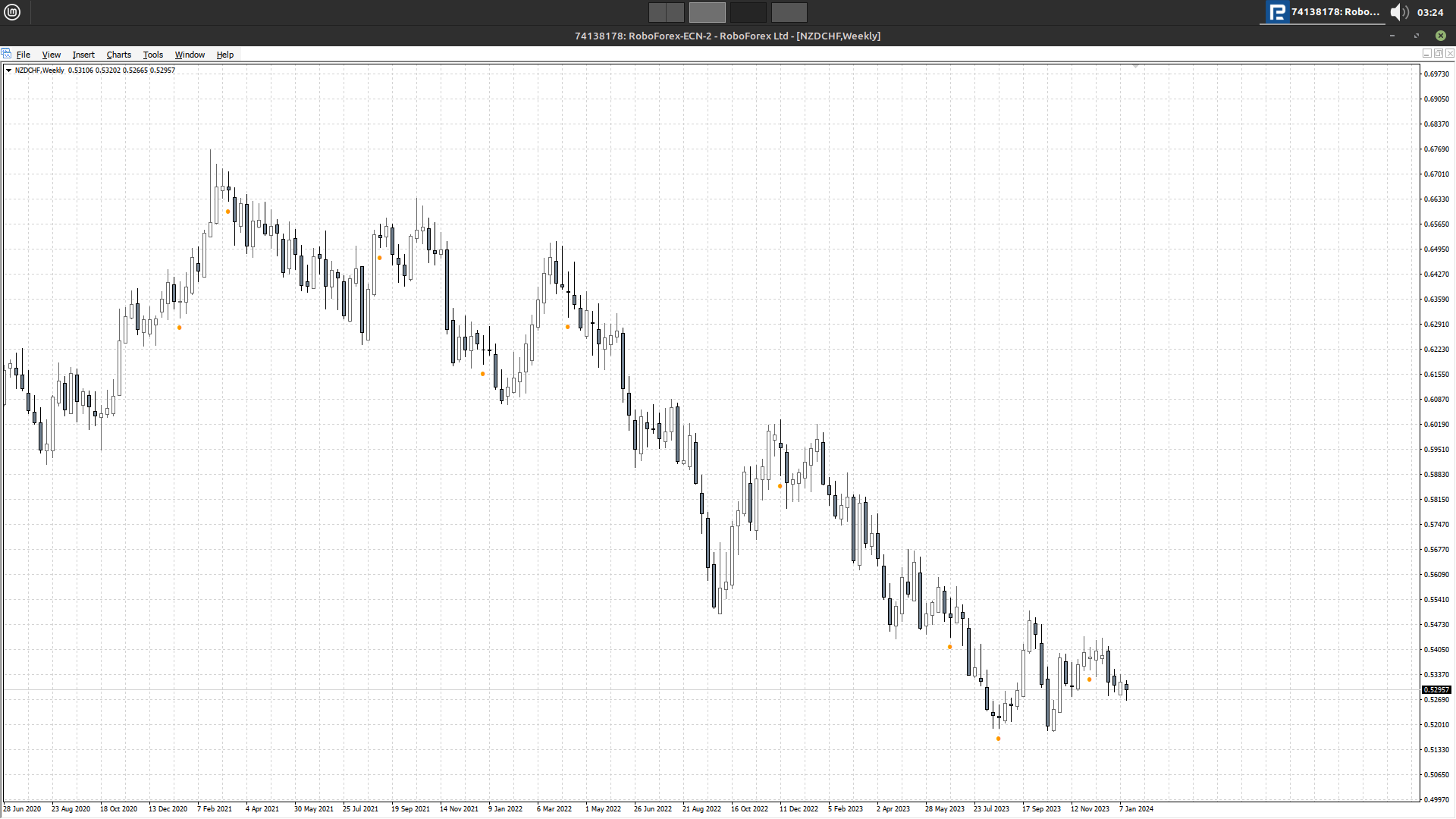This screenshot has width=1456, height=819.
Task: Open the Help menu
Action: point(225,55)
